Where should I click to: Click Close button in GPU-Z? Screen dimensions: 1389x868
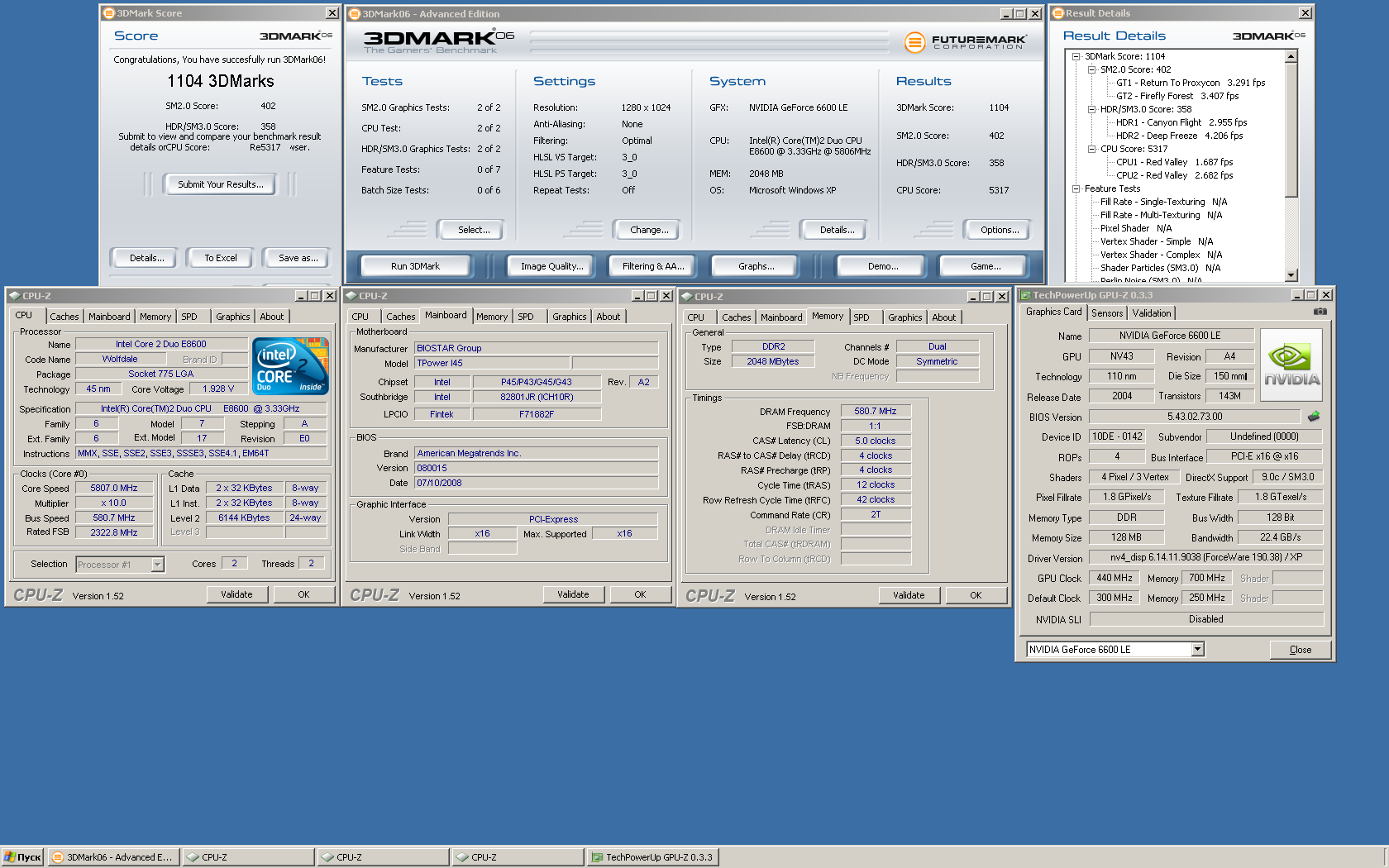(1301, 650)
